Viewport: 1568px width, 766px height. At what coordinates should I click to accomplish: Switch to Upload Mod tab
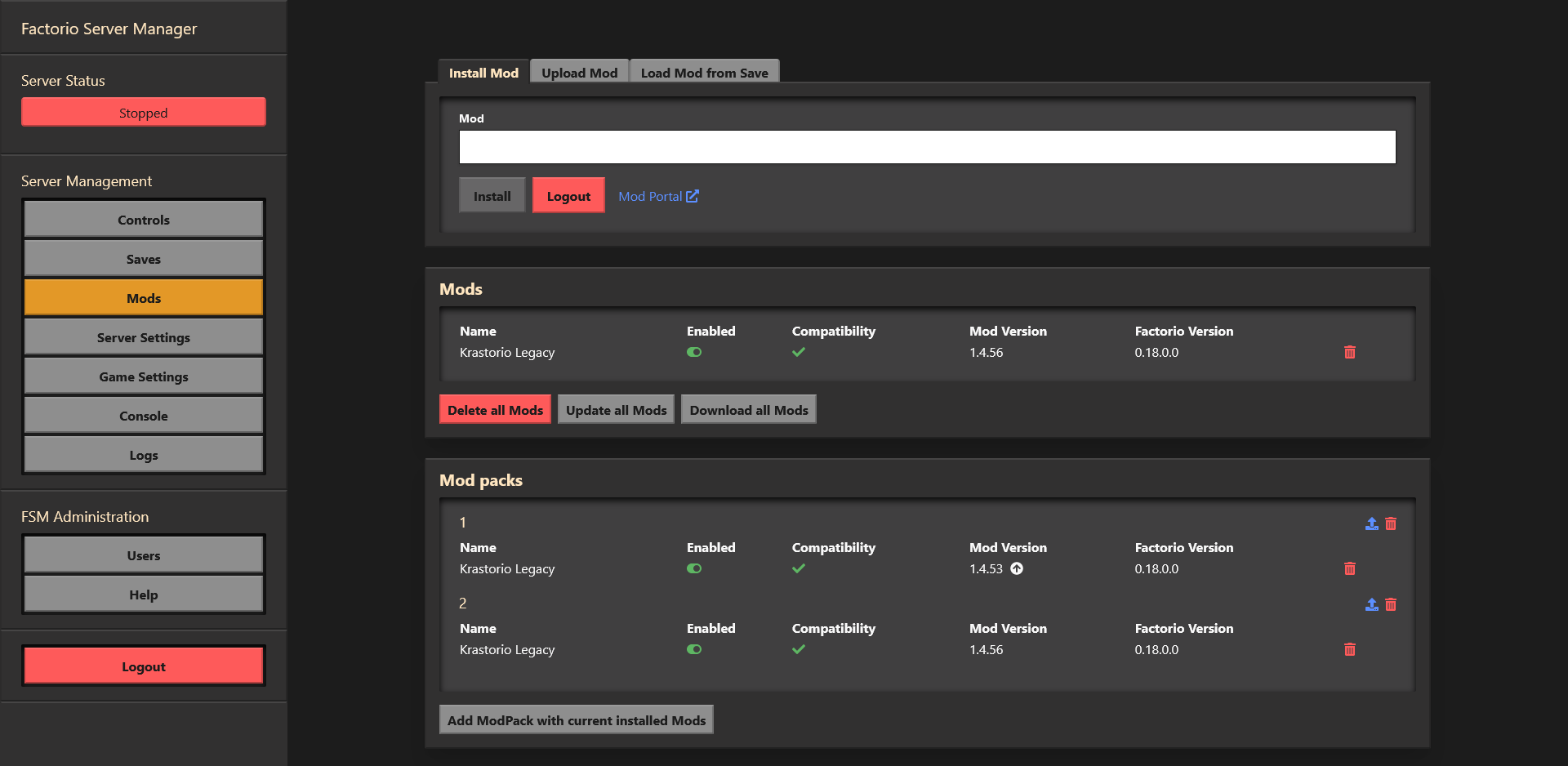[x=580, y=72]
